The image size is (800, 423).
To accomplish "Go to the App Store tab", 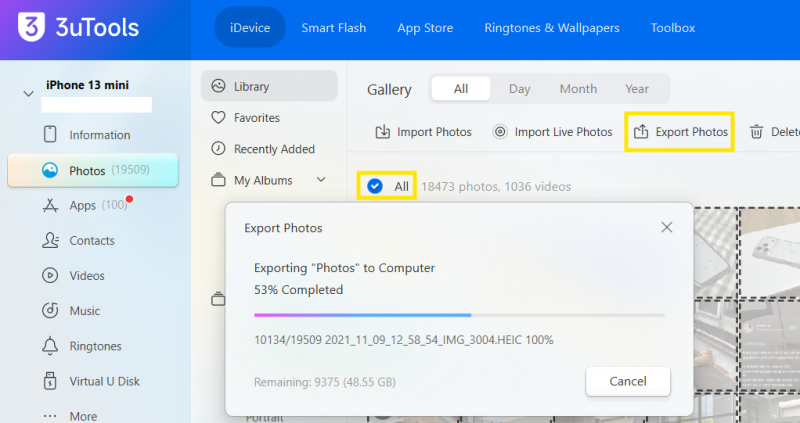I will [x=425, y=28].
